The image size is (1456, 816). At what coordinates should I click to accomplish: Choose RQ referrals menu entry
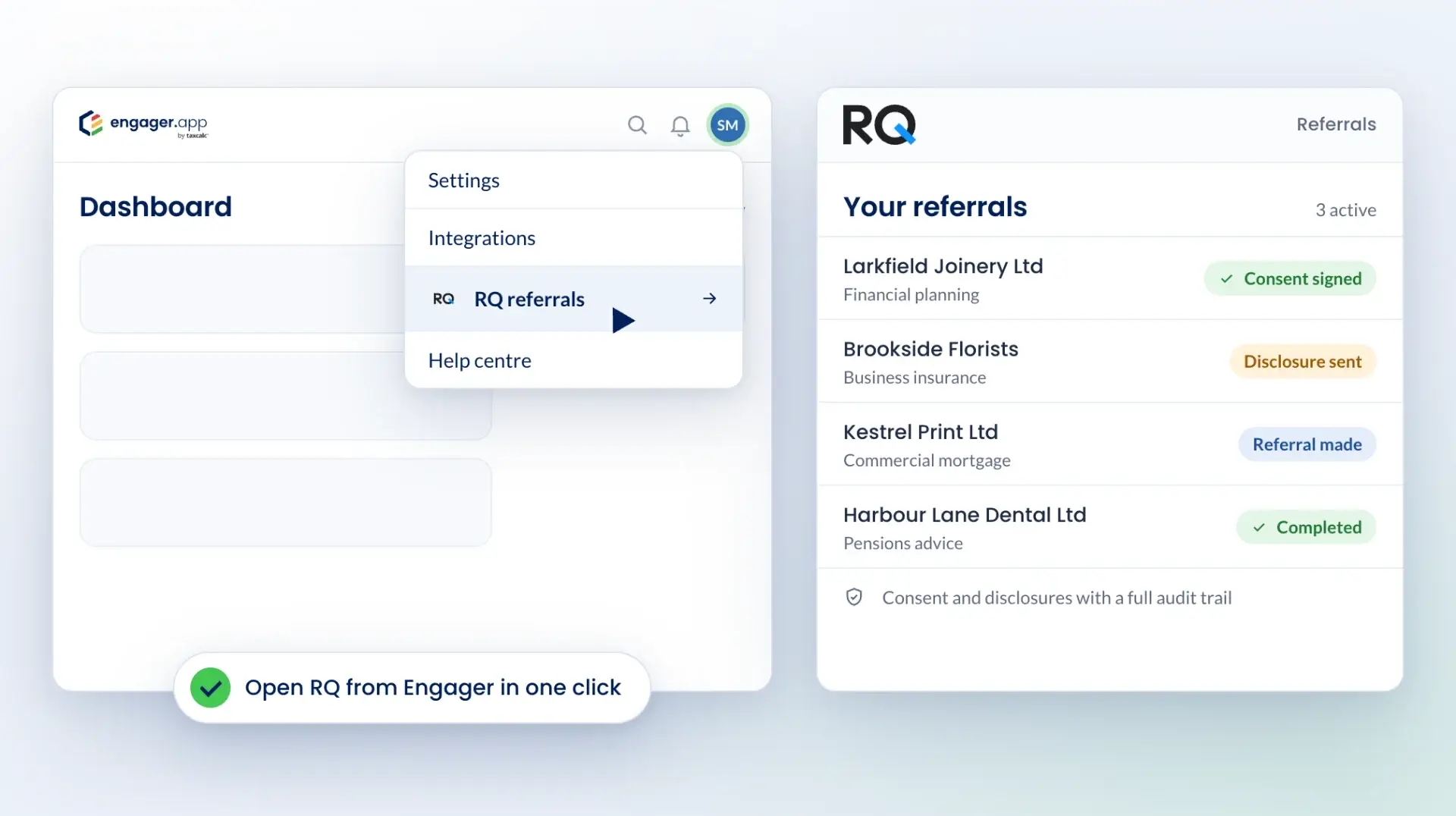coord(573,299)
